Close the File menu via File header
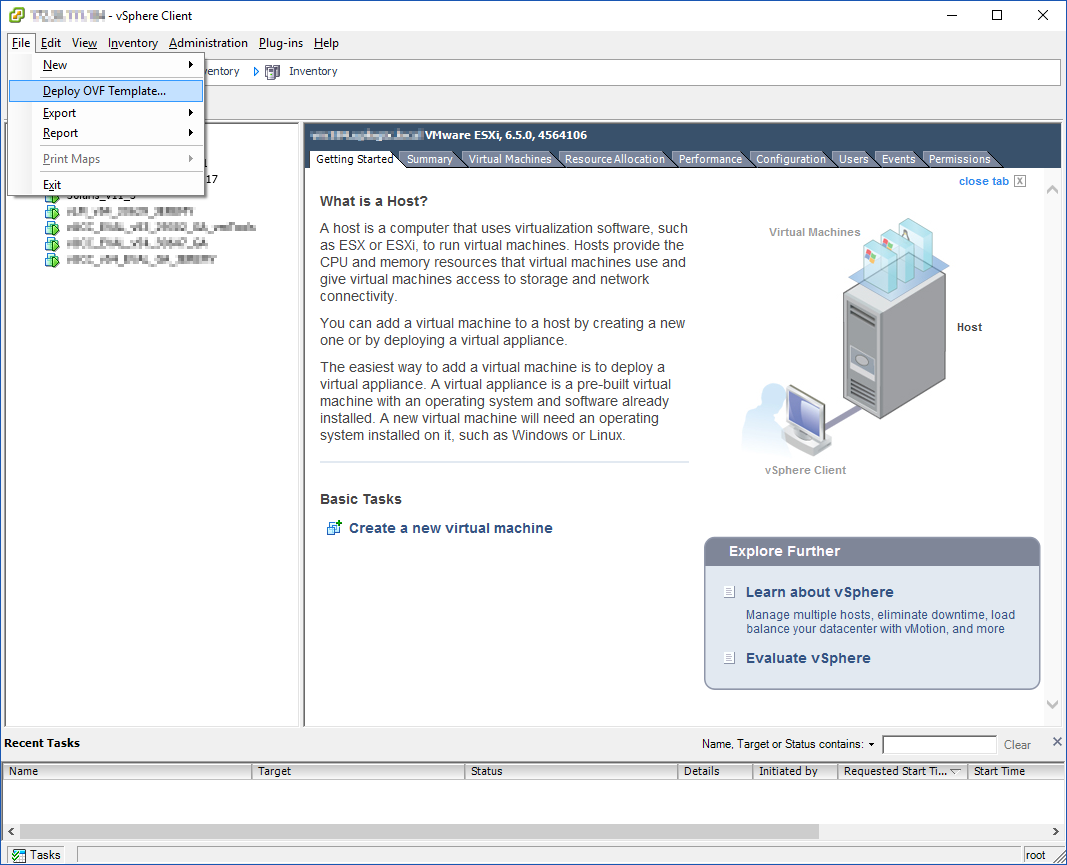This screenshot has width=1067, height=865. point(21,43)
